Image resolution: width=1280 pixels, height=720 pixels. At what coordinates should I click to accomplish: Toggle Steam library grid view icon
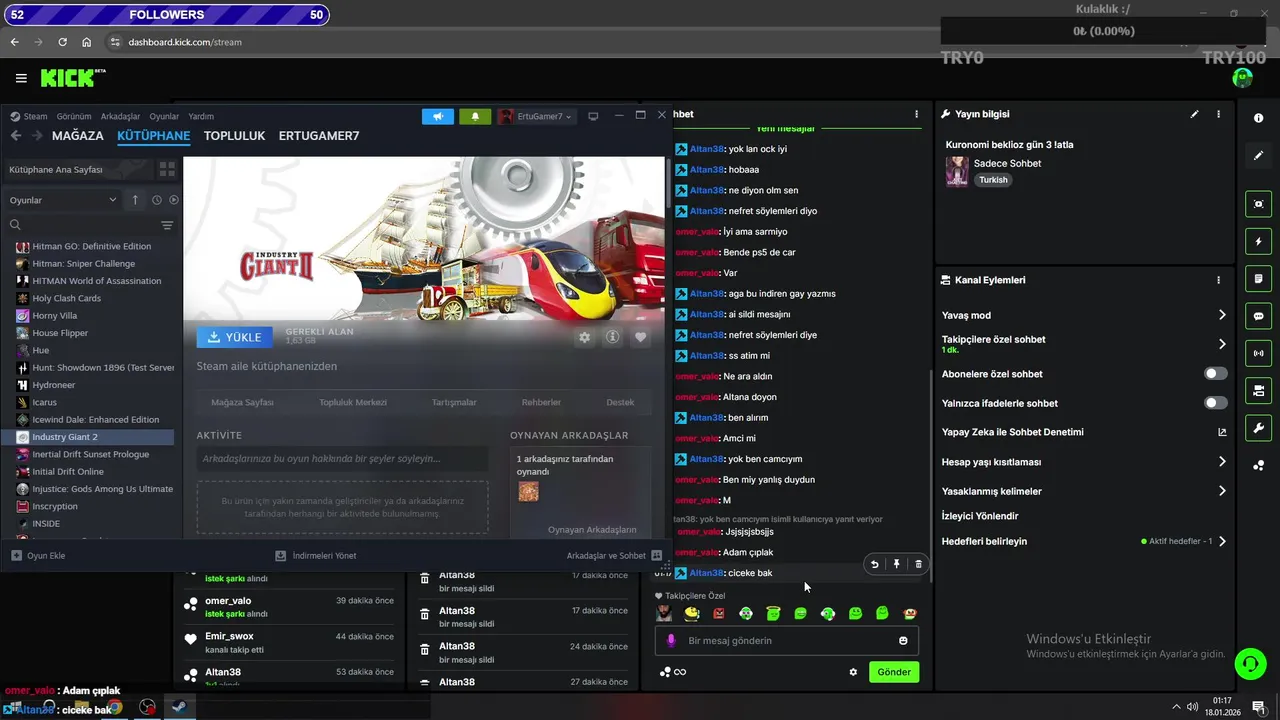(167, 169)
